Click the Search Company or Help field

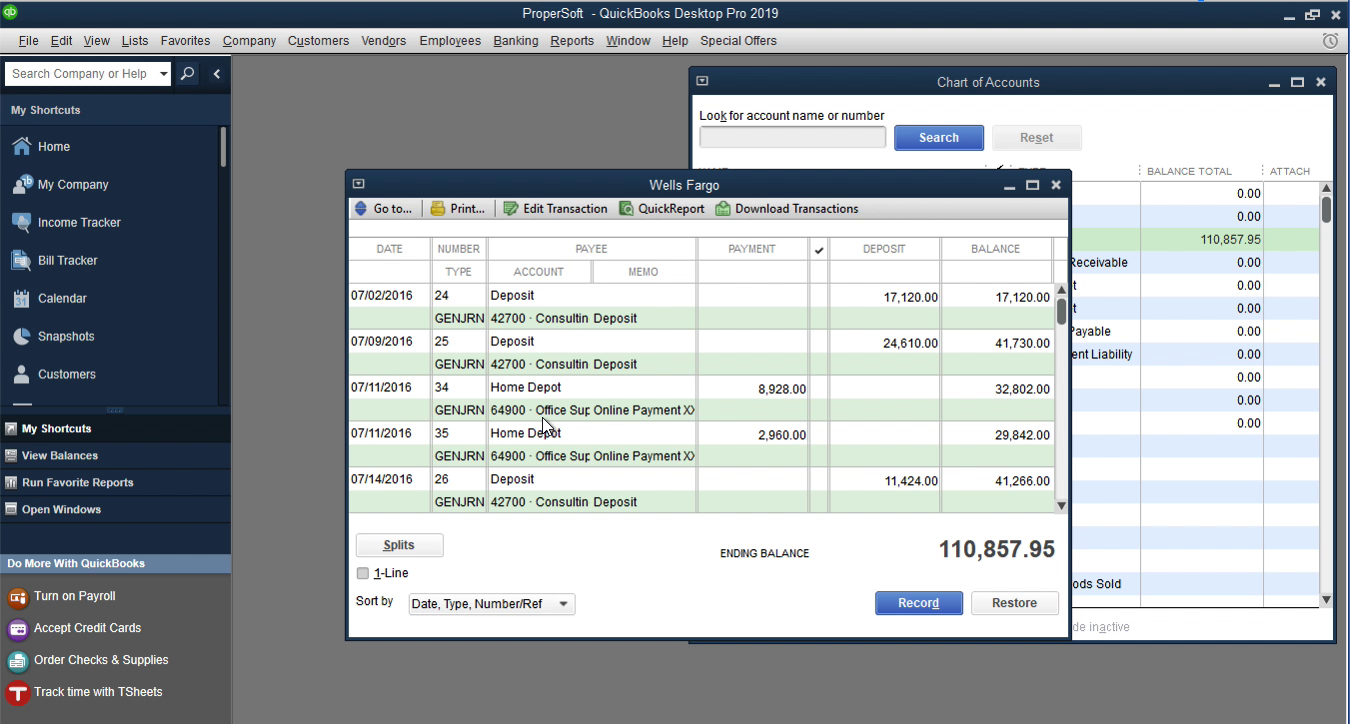(80, 73)
